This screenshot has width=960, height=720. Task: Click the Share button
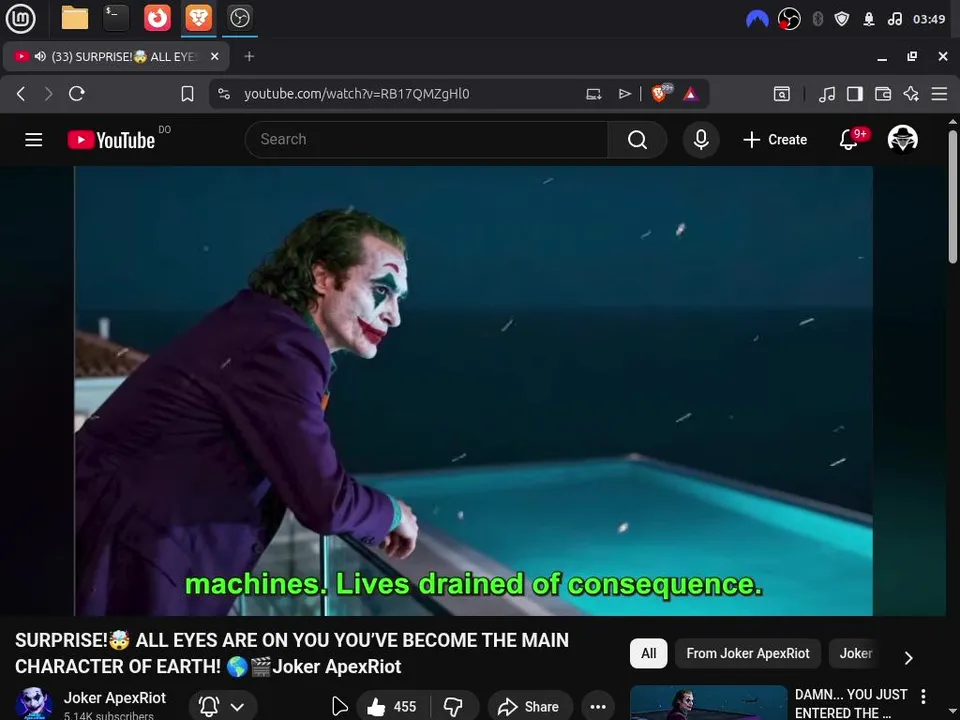point(530,707)
